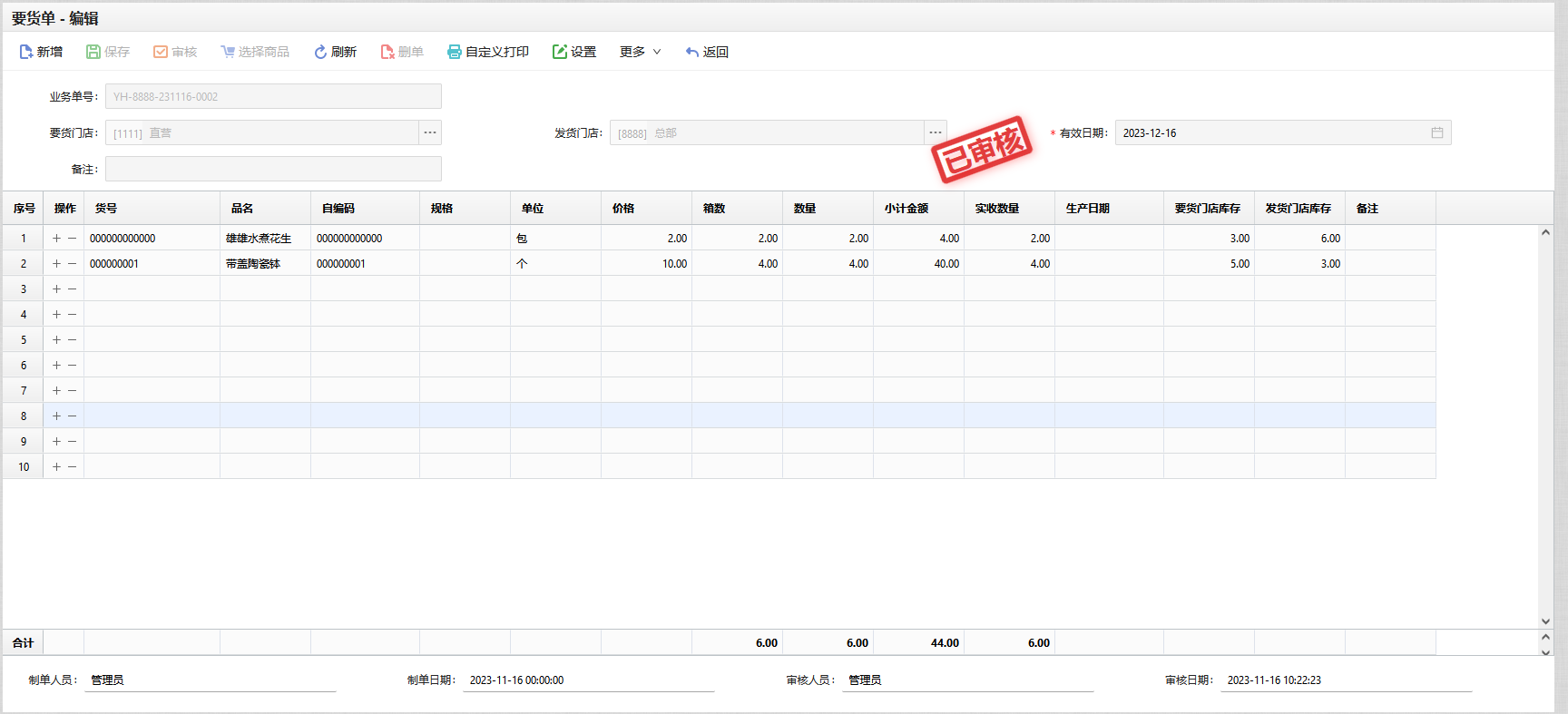Open the 有效日期 calendar picker

(1437, 132)
